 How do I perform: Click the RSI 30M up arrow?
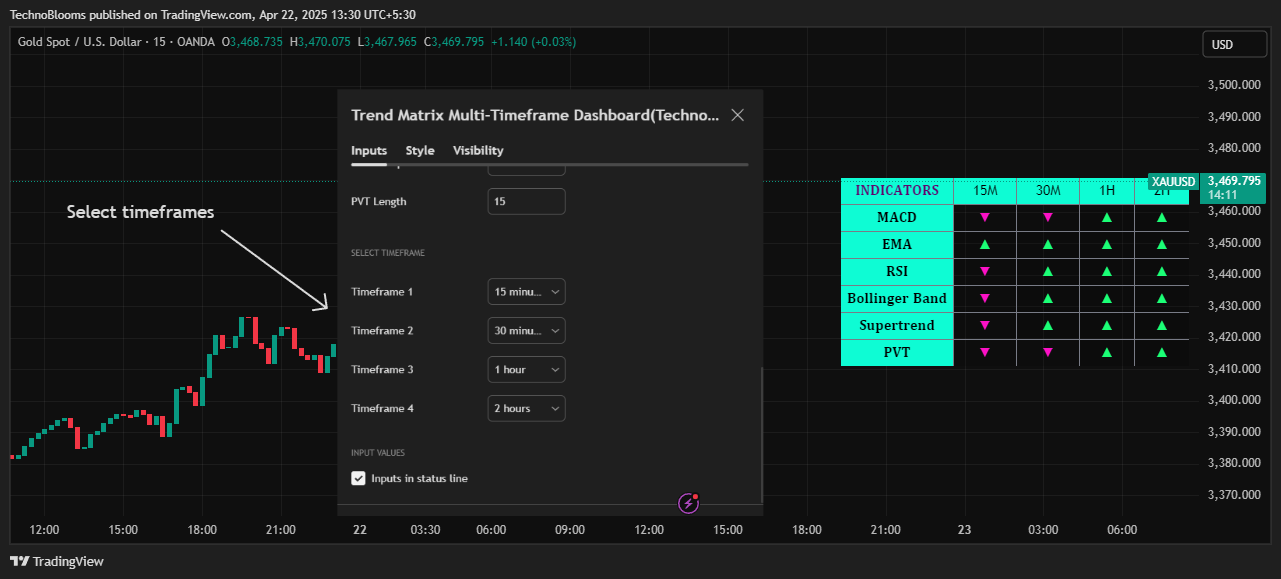1048,271
